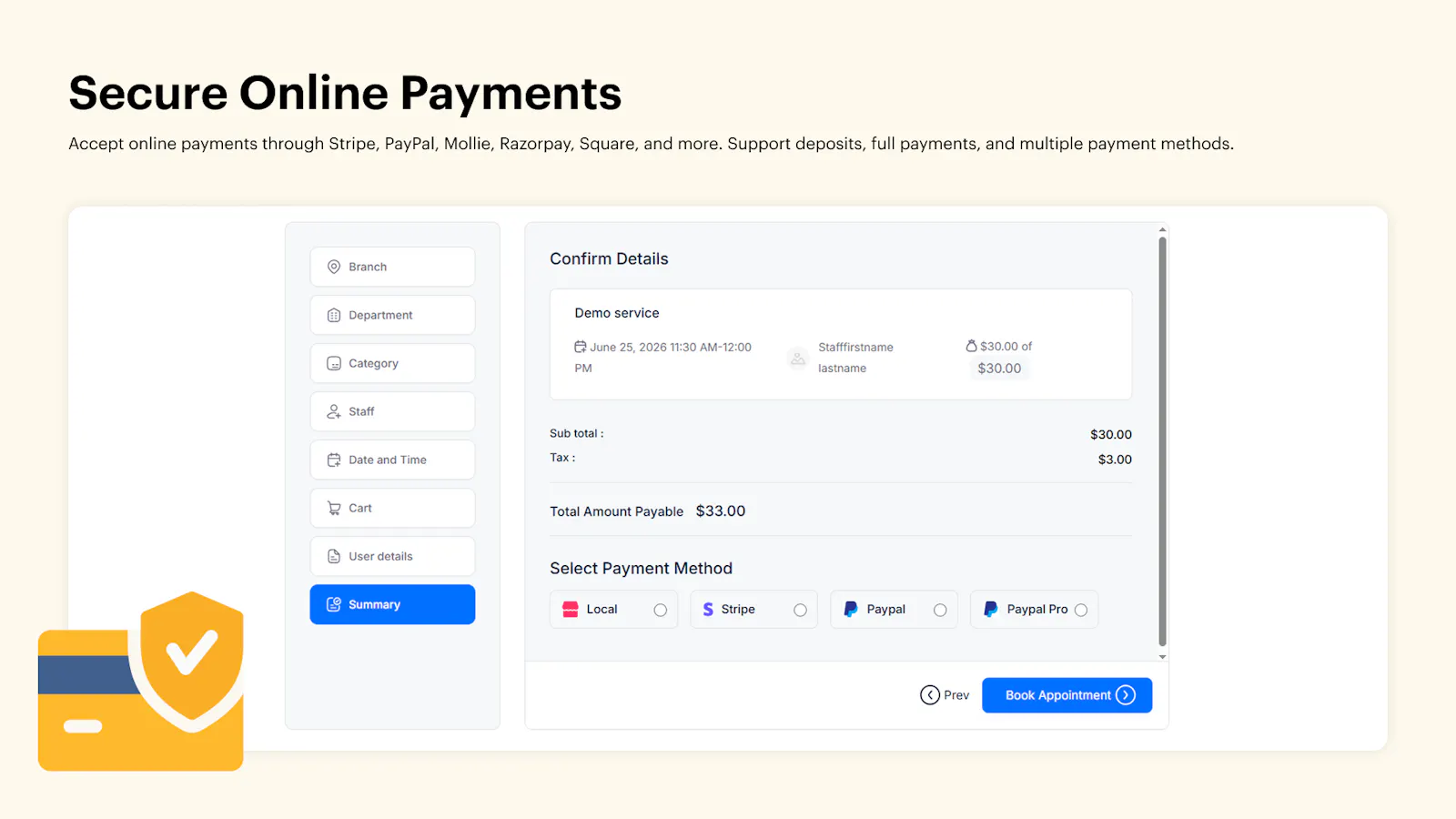
Task: Click the scrollbar up arrow
Action: [x=1162, y=229]
